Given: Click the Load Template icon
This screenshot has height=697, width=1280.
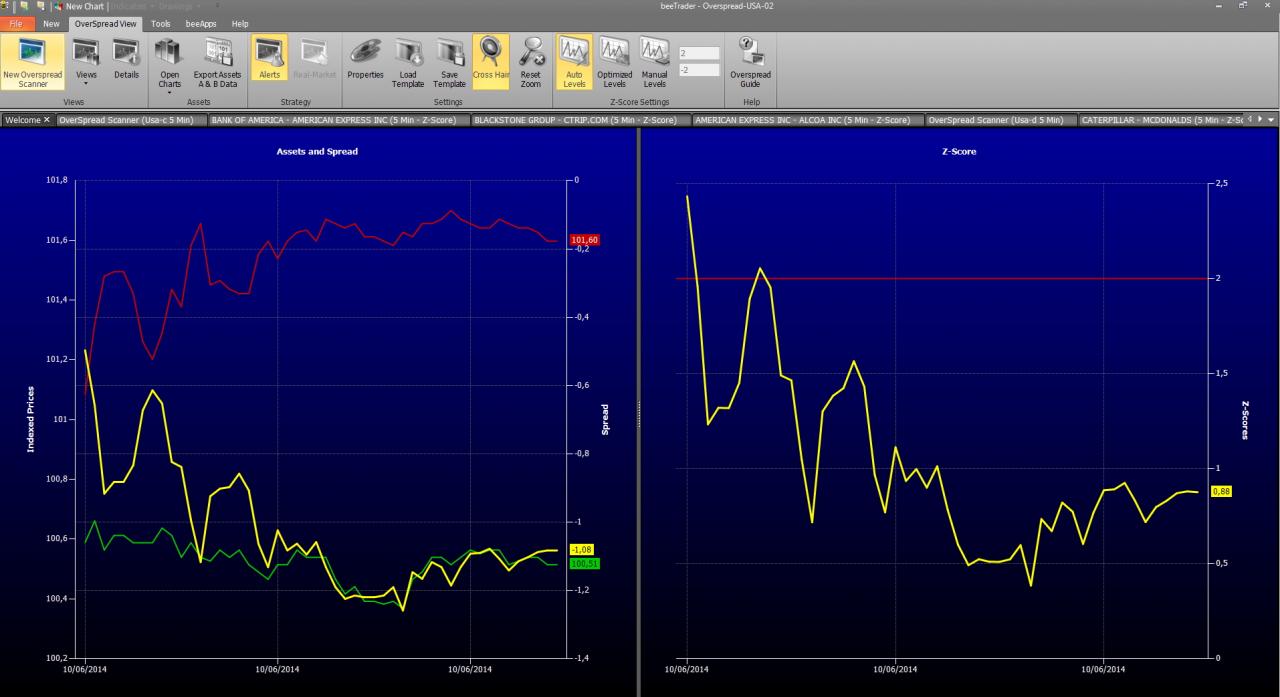Looking at the screenshot, I should 408,62.
